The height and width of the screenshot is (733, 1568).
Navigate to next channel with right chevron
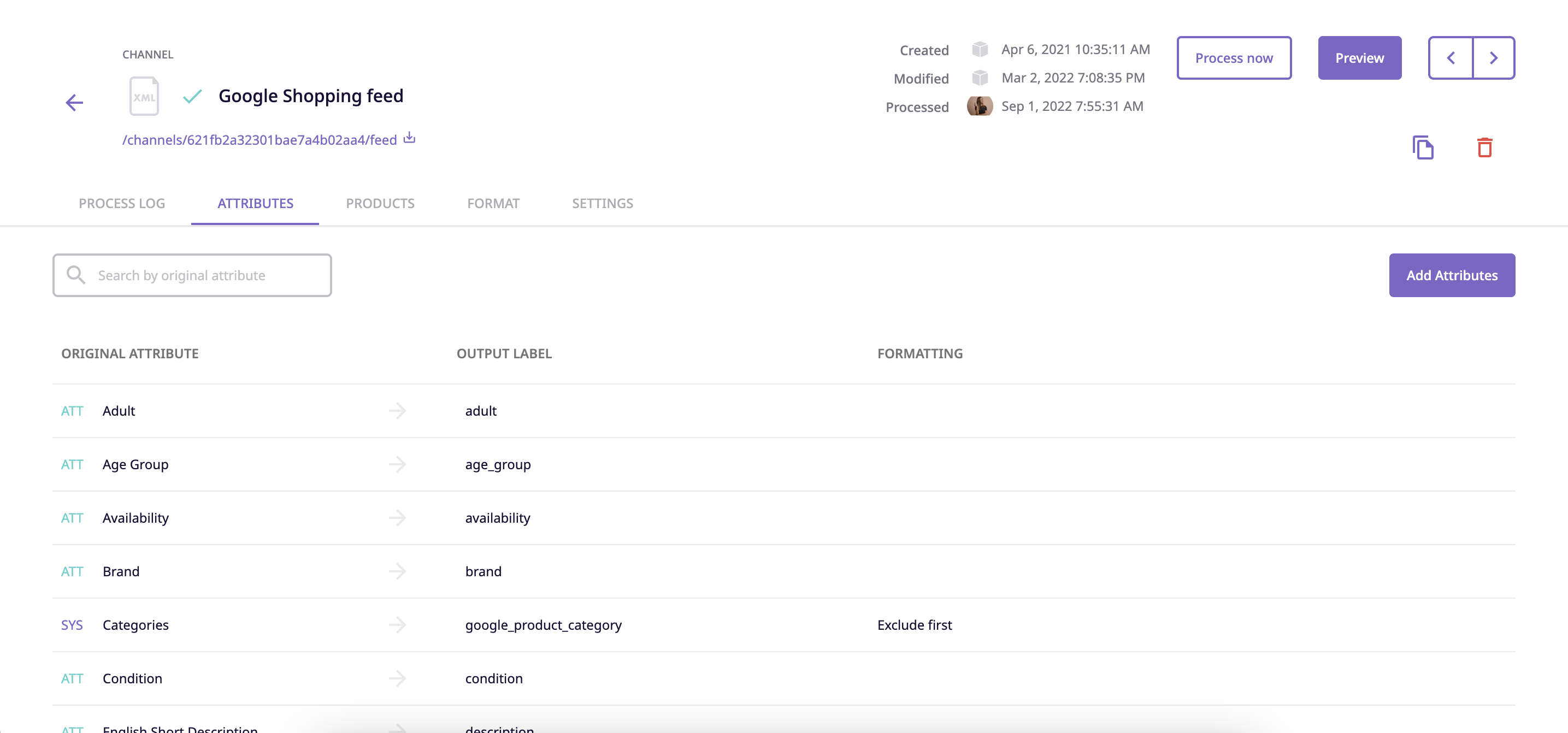1494,58
